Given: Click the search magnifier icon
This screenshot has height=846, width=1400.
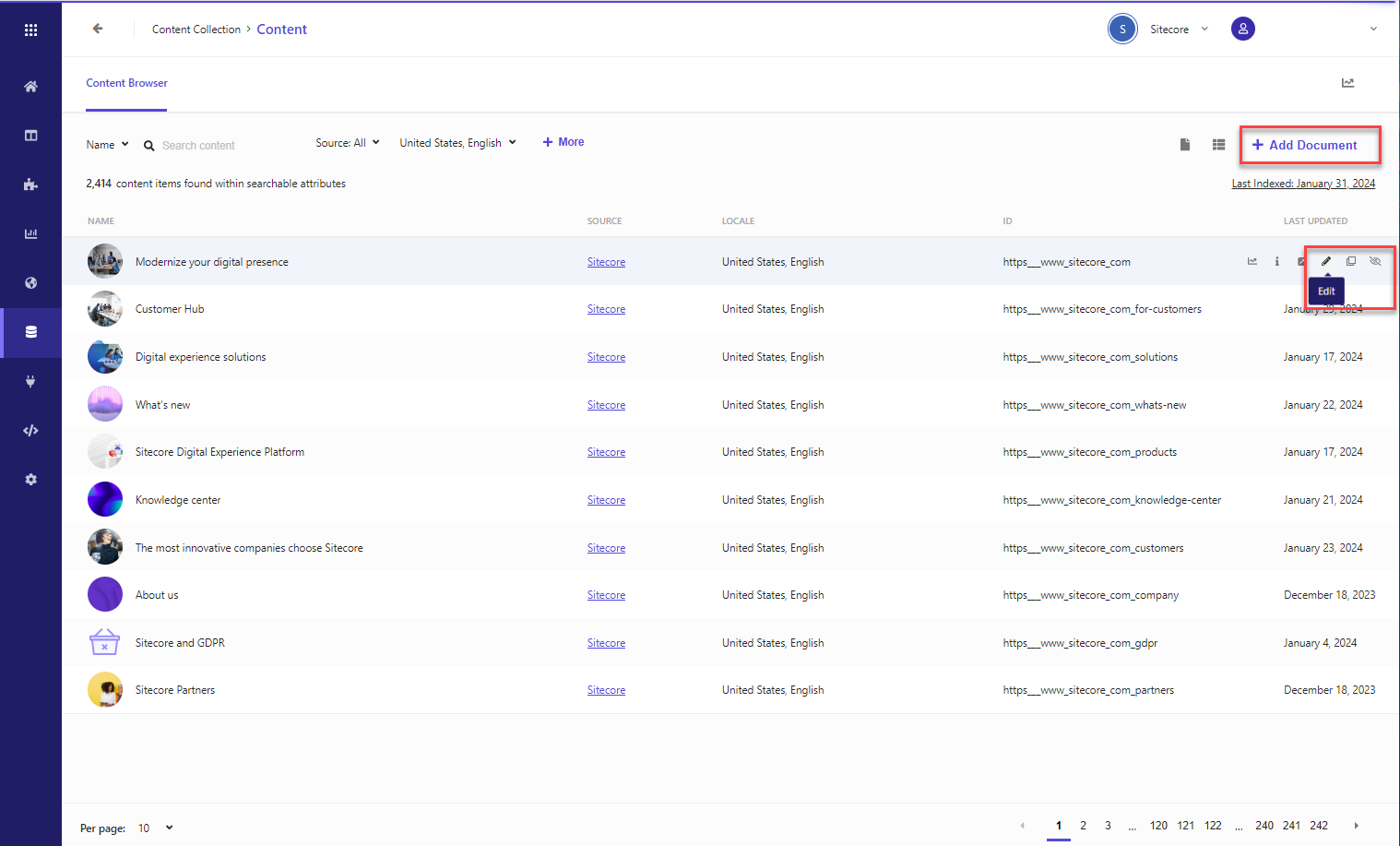Looking at the screenshot, I should [x=148, y=146].
